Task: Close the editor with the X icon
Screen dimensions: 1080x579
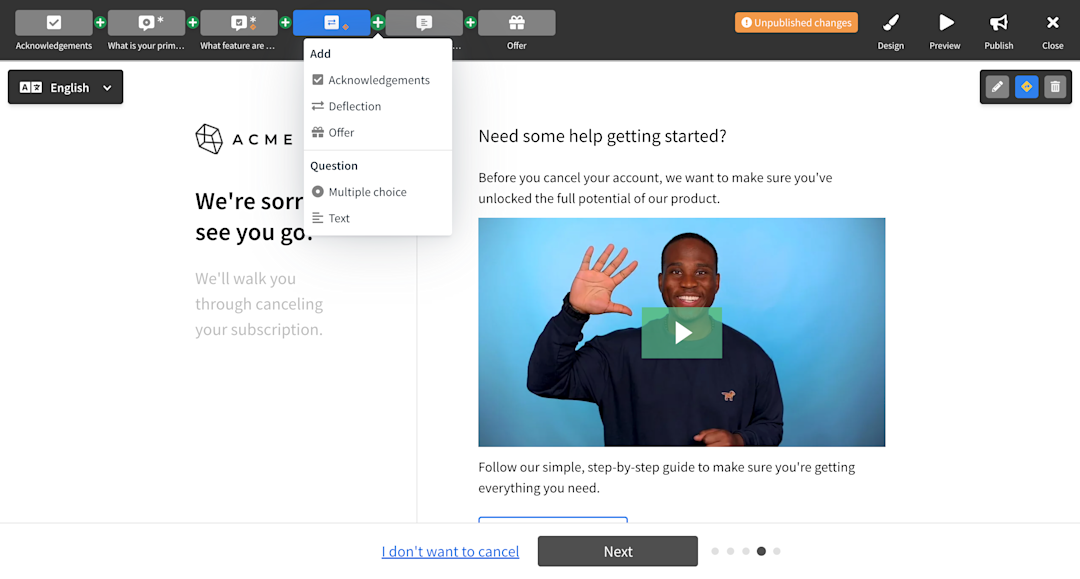Action: coord(1052,31)
